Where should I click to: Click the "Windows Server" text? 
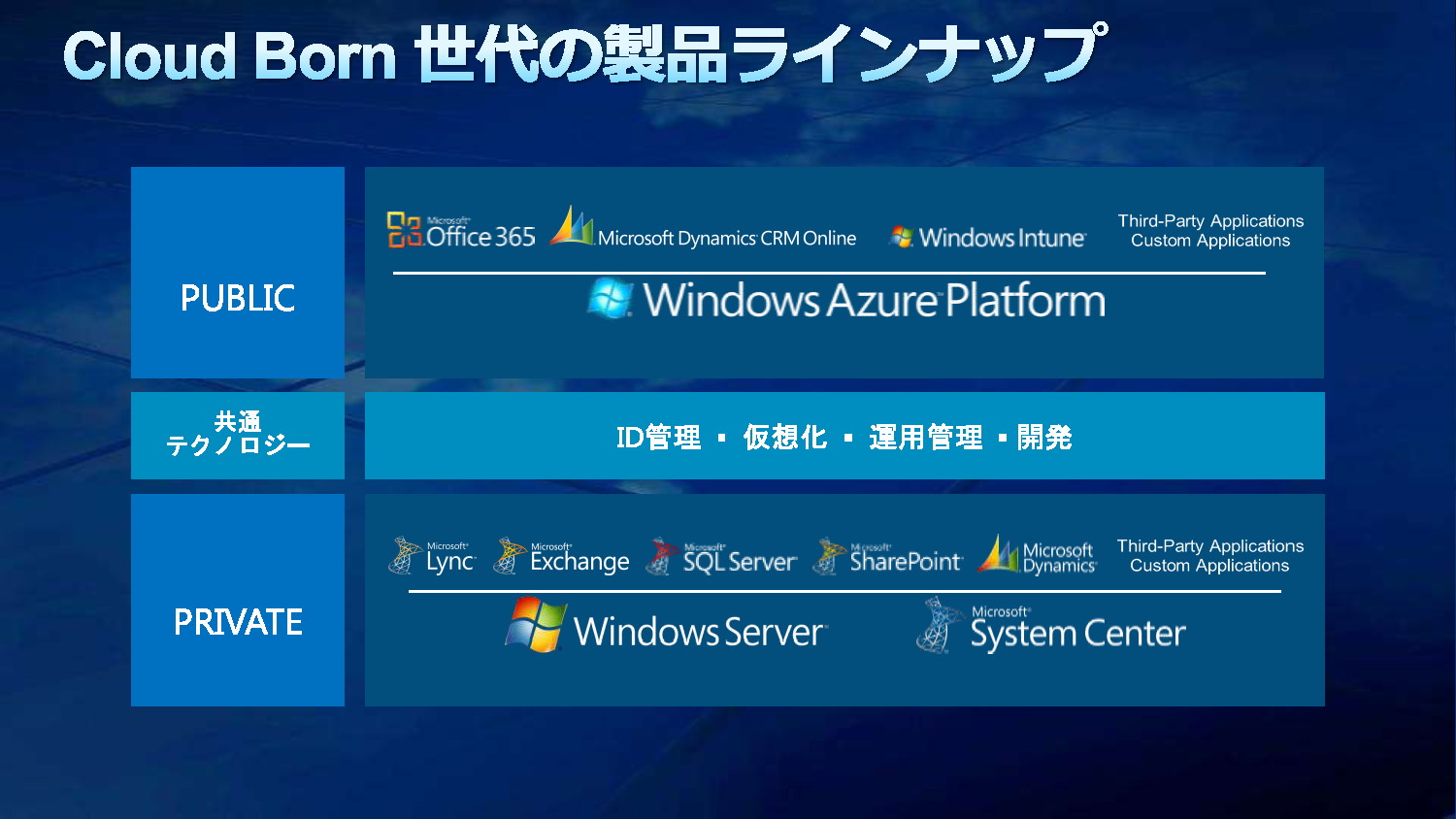tap(700, 632)
